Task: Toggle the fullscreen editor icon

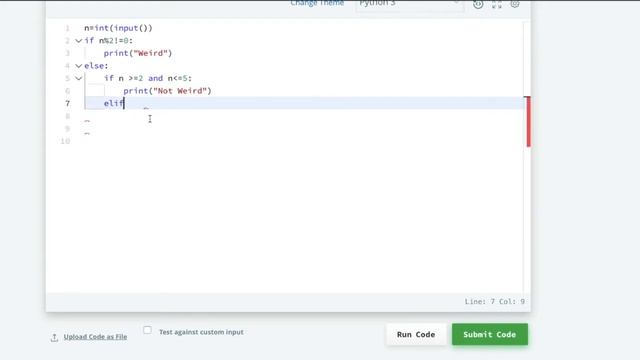Action: click(x=497, y=4)
